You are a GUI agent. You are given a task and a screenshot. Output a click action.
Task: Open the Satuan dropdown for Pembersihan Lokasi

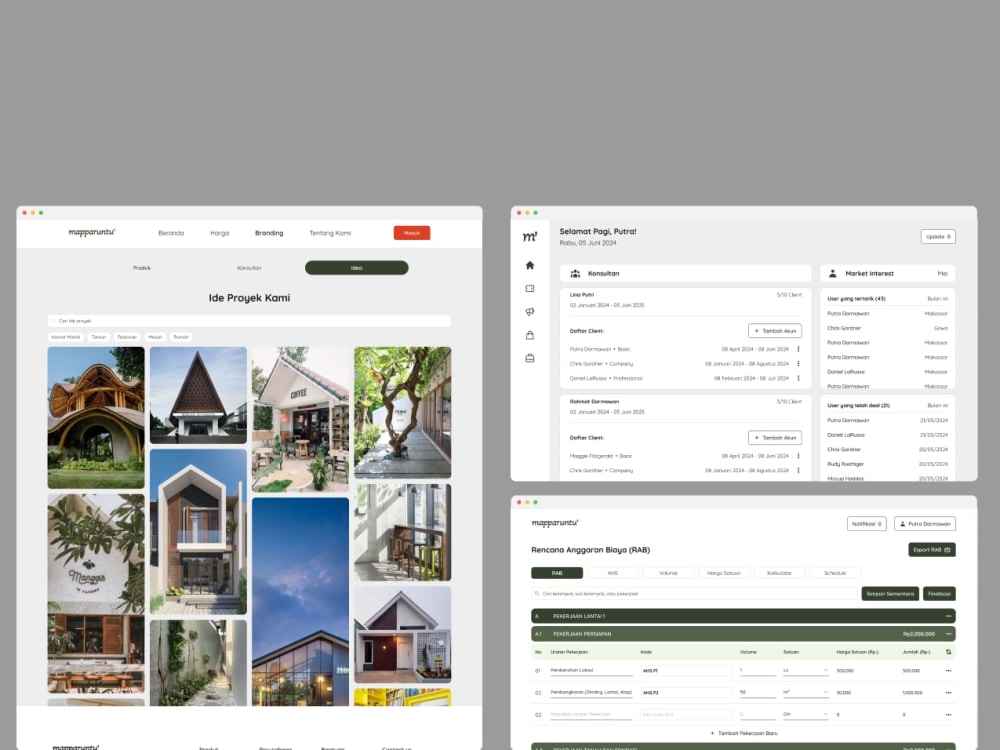(x=805, y=671)
